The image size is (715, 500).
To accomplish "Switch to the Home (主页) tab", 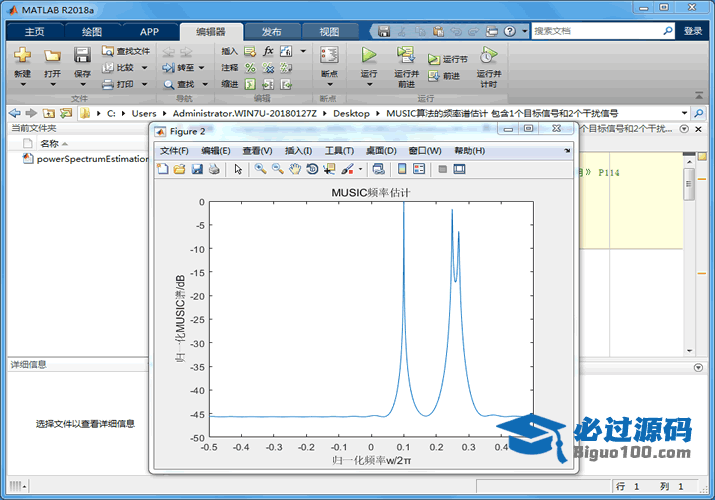I will pos(34,31).
